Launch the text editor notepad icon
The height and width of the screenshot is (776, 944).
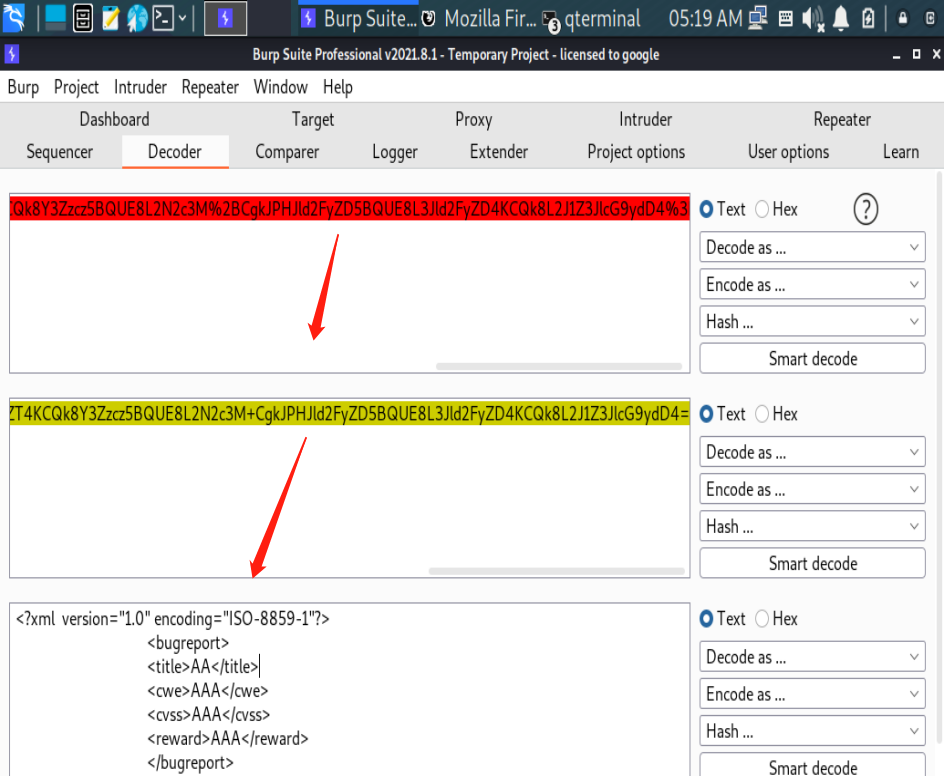pyautogui.click(x=110, y=18)
